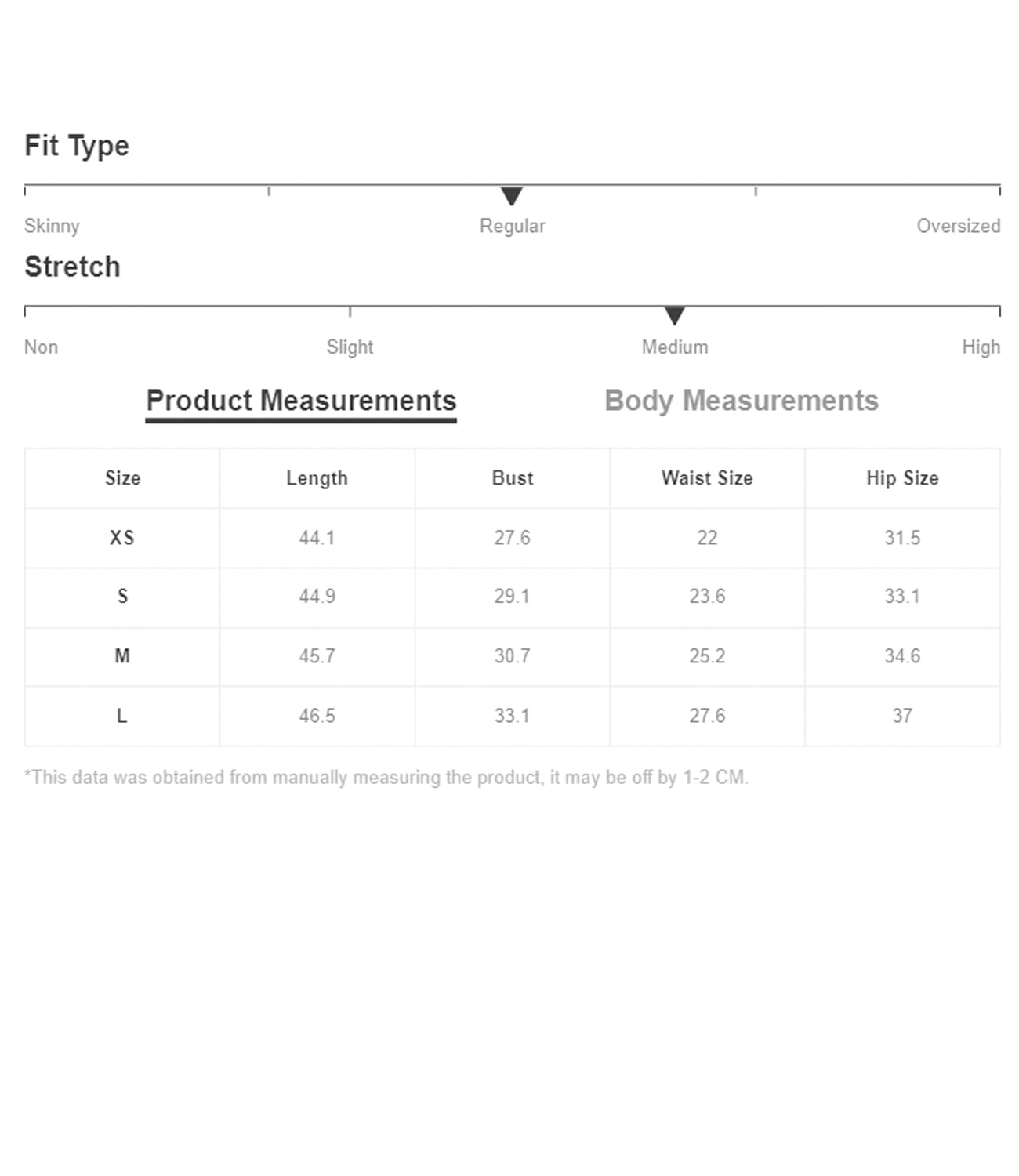Click the Fit Type slider marker
Screen dimensions: 1019x1176
tap(512, 195)
